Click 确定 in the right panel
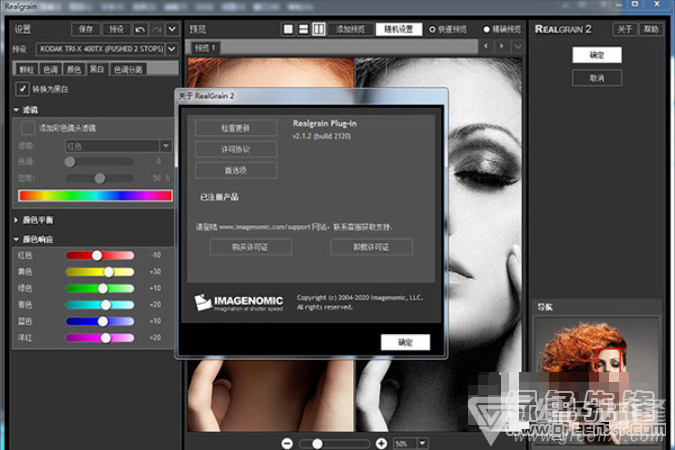 [x=597, y=55]
